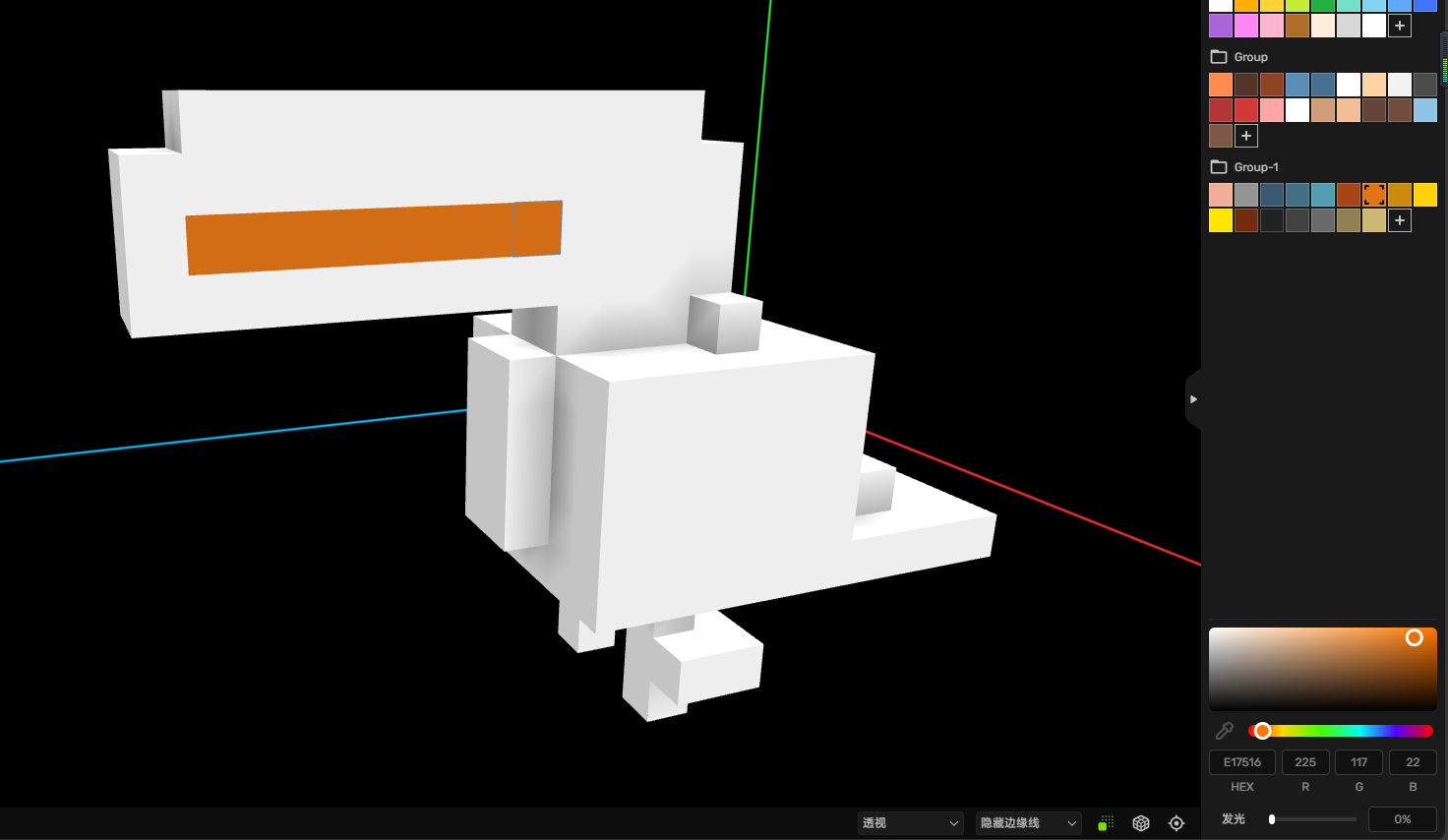
Task: Toggle the green grid display icon
Action: pyautogui.click(x=1106, y=823)
